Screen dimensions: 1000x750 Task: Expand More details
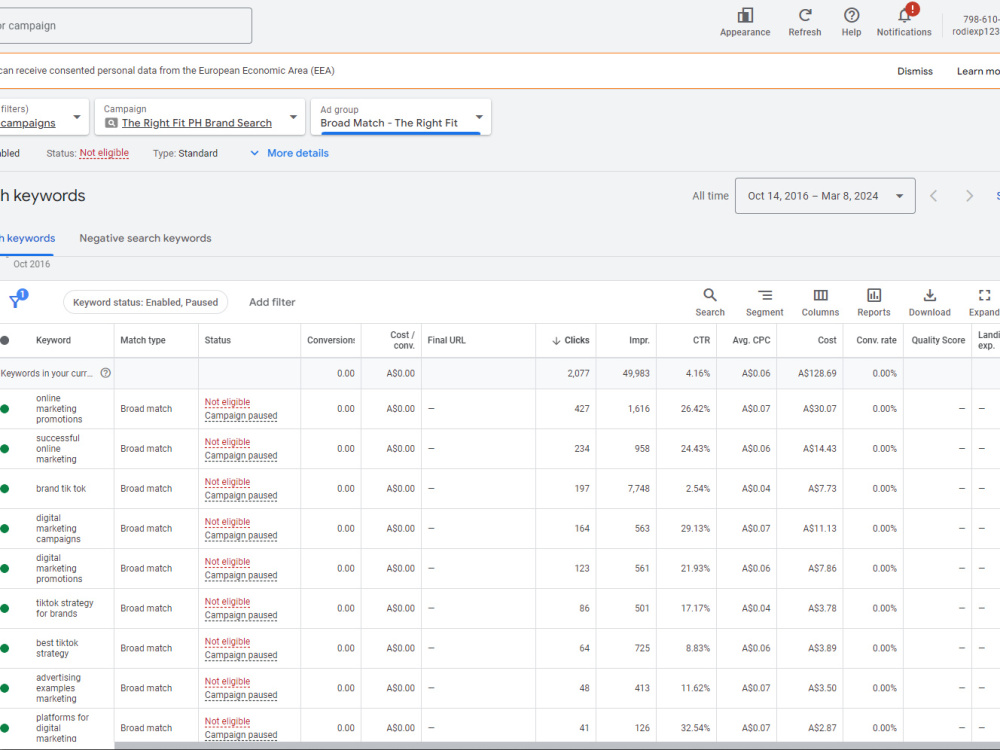coord(289,153)
